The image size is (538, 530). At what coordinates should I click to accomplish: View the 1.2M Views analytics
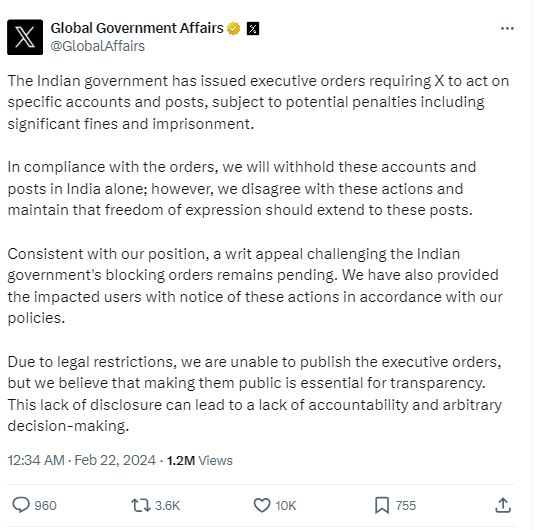point(200,460)
